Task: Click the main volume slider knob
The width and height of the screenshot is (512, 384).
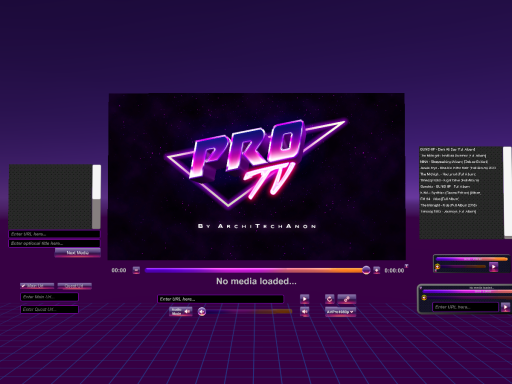Action: coord(202,312)
